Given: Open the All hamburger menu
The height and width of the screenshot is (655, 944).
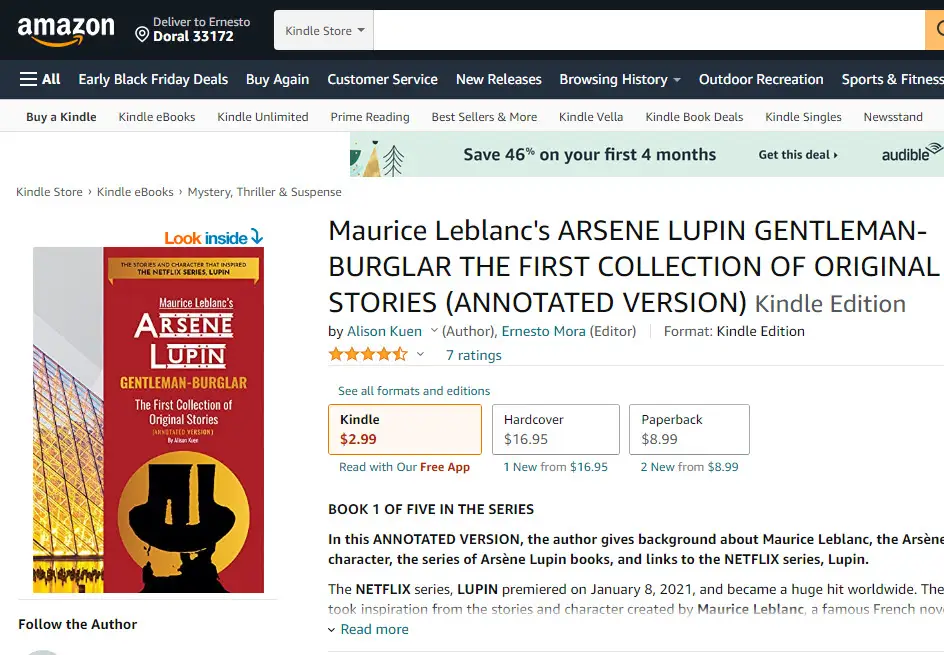Looking at the screenshot, I should click(40, 79).
